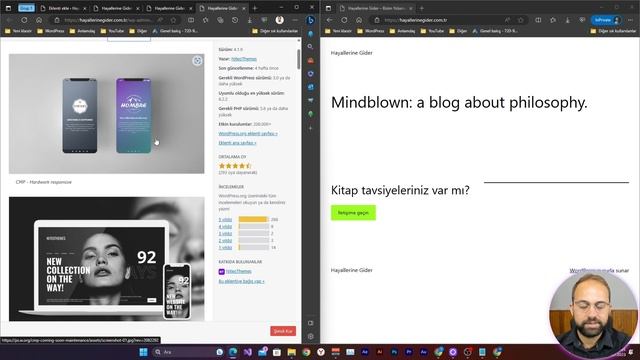This screenshot has height=360, width=640.
Task: Add current page to favorites in left browser
Action: pyautogui.click(x=173, y=20)
